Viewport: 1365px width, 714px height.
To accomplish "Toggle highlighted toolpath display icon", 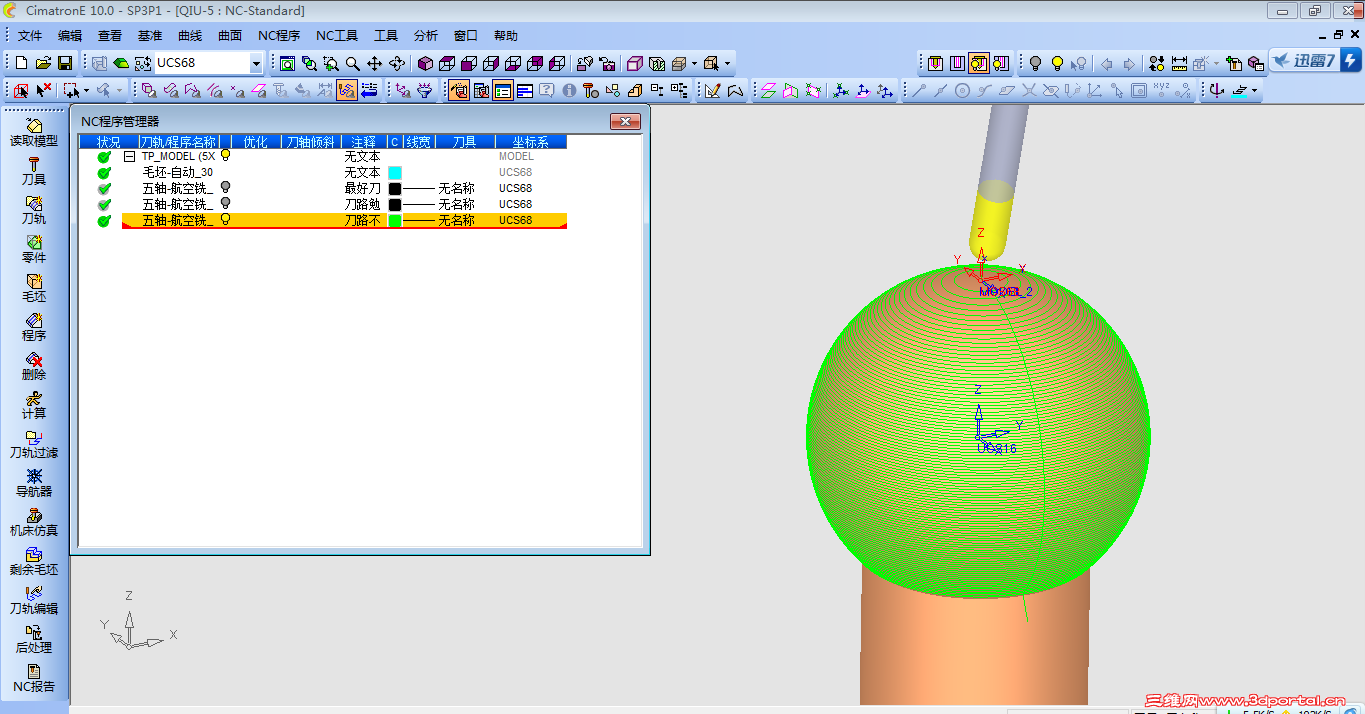I will 347,90.
